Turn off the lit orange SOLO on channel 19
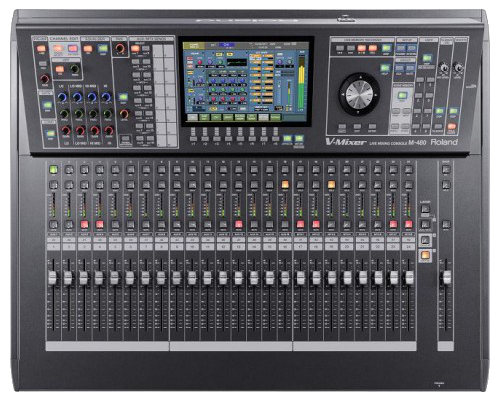Viewport: 500px width, 400px height. 331,184
